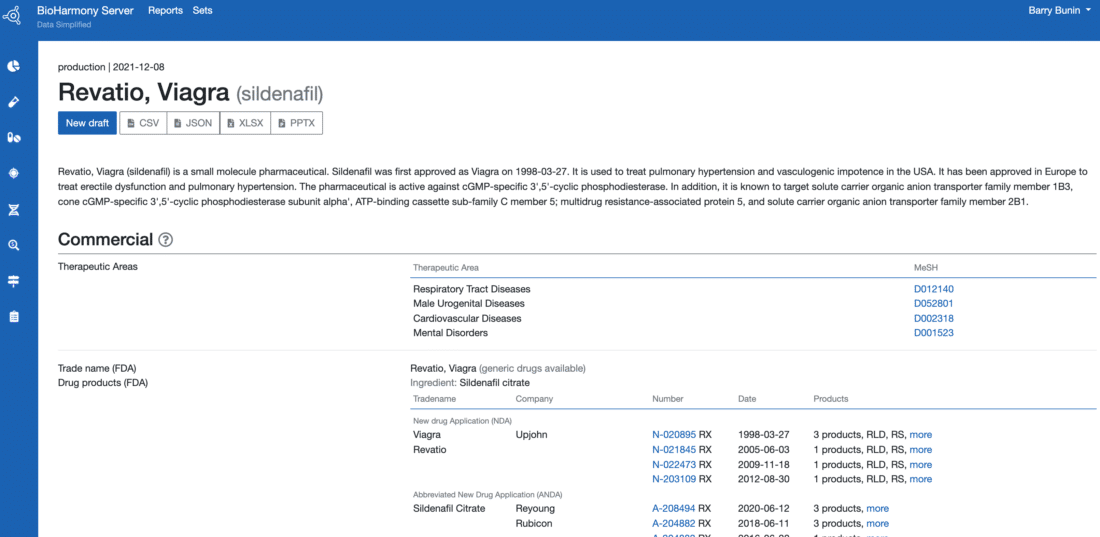1100x537 pixels.
Task: Open application N-021845
Action: [673, 450]
